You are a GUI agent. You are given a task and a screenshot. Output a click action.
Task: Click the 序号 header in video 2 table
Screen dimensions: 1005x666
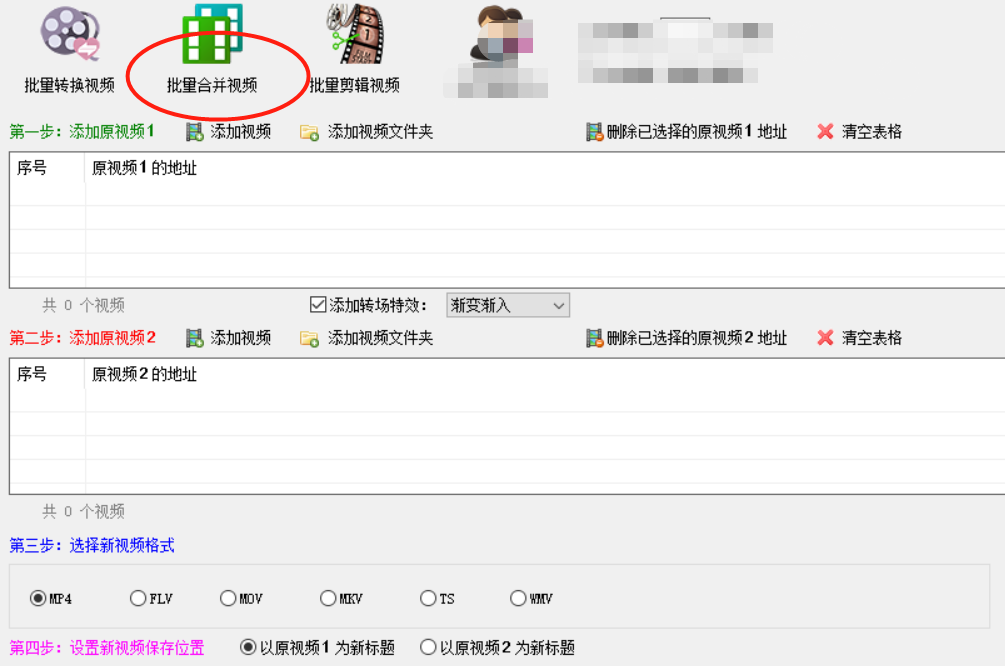[x=32, y=374]
